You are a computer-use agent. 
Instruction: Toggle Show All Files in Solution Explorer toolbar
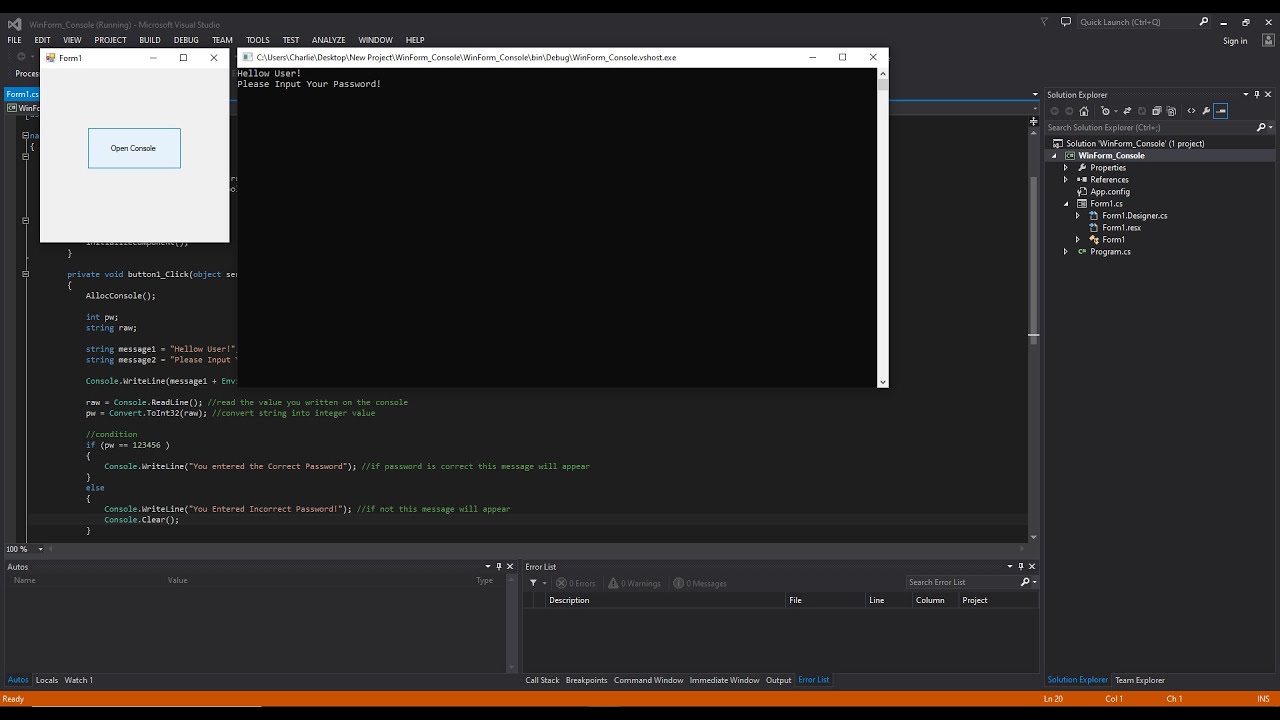[x=1172, y=111]
